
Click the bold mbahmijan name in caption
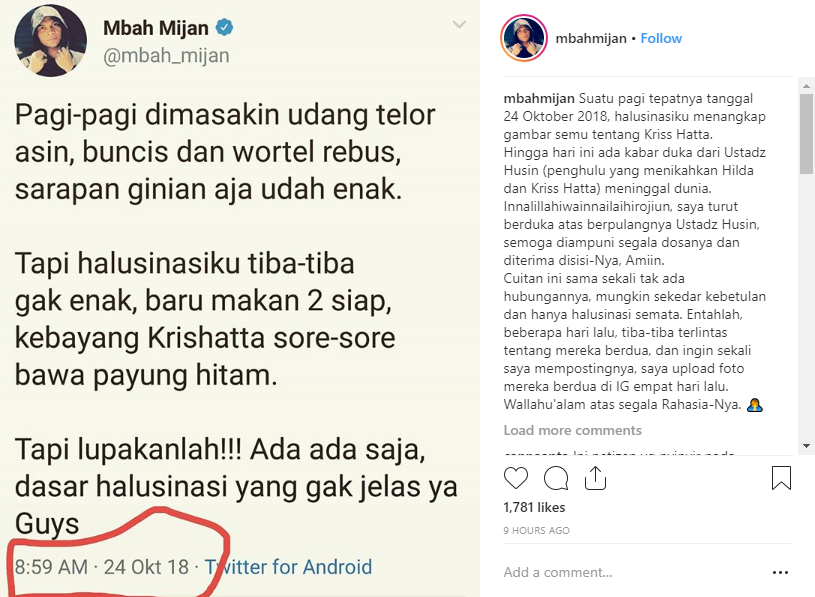(539, 99)
